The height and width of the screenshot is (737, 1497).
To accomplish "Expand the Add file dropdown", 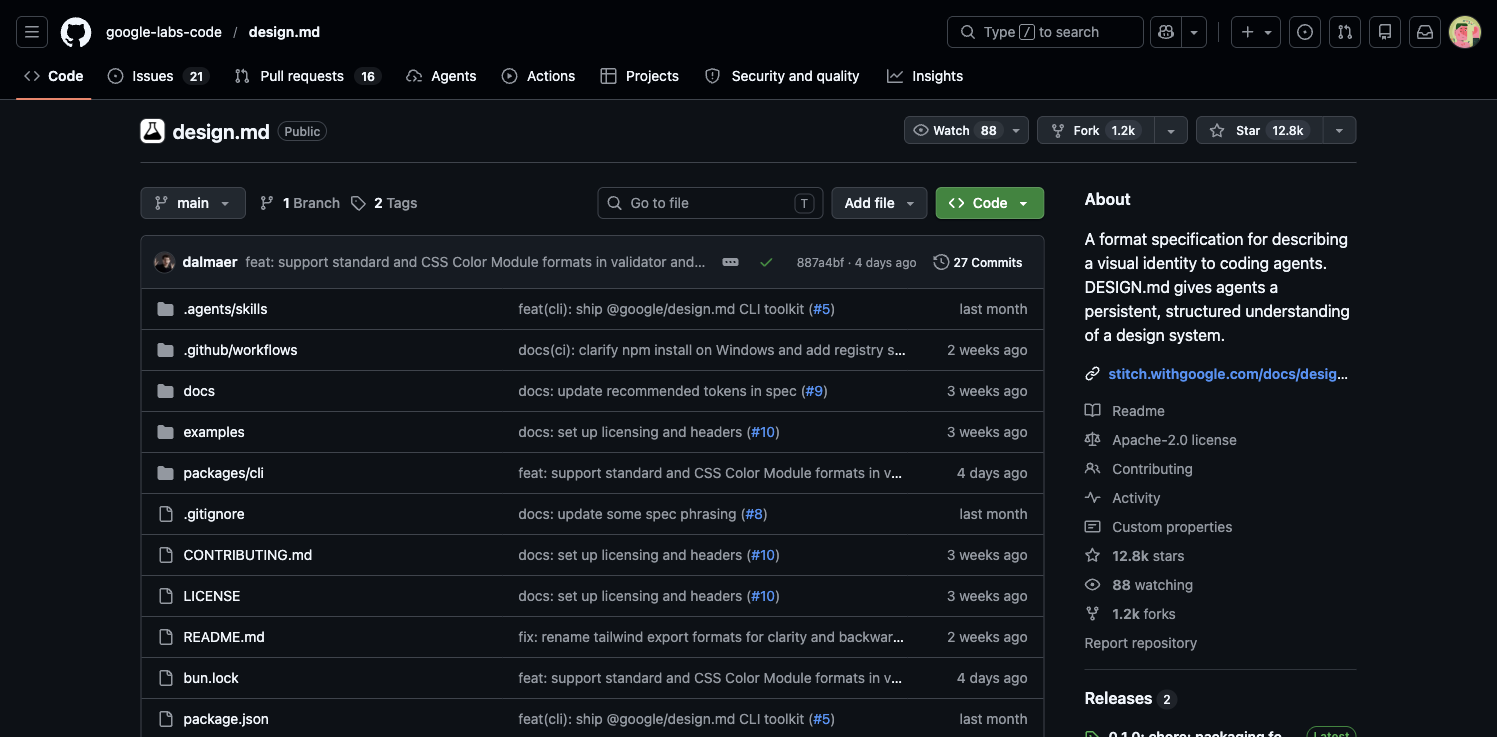I will point(879,203).
